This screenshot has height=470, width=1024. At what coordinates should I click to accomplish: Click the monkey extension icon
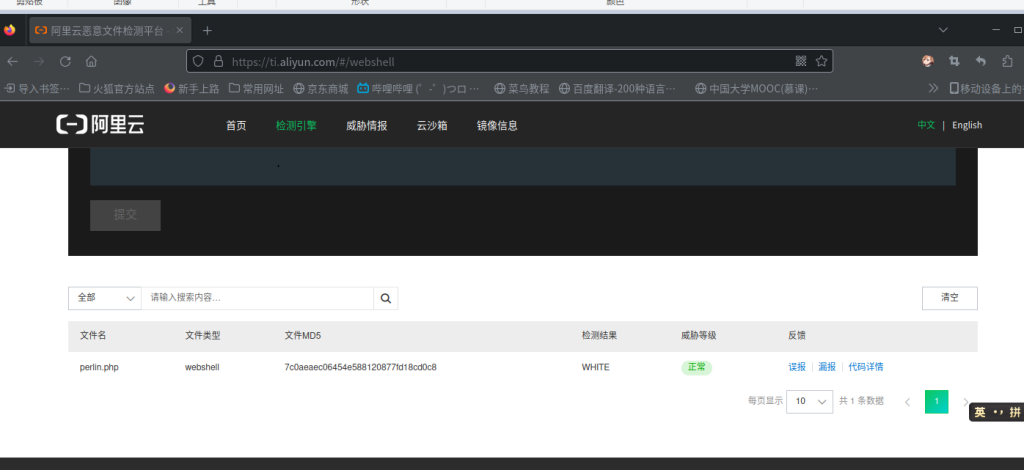click(x=928, y=61)
